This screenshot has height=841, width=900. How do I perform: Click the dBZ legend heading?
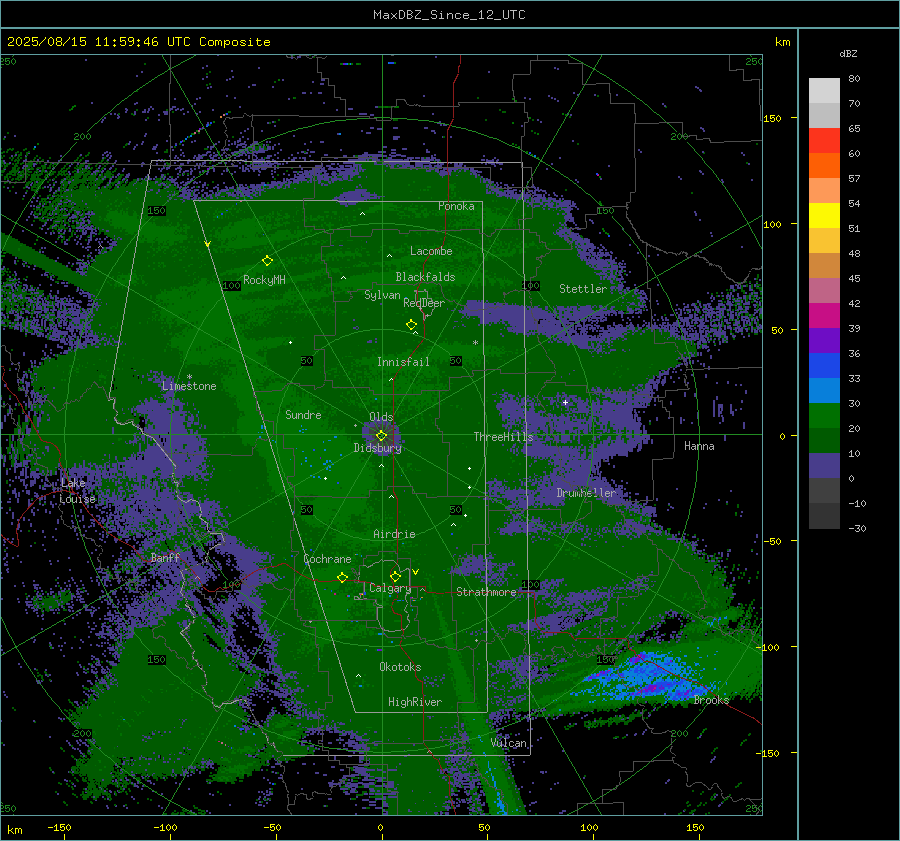[x=848, y=53]
